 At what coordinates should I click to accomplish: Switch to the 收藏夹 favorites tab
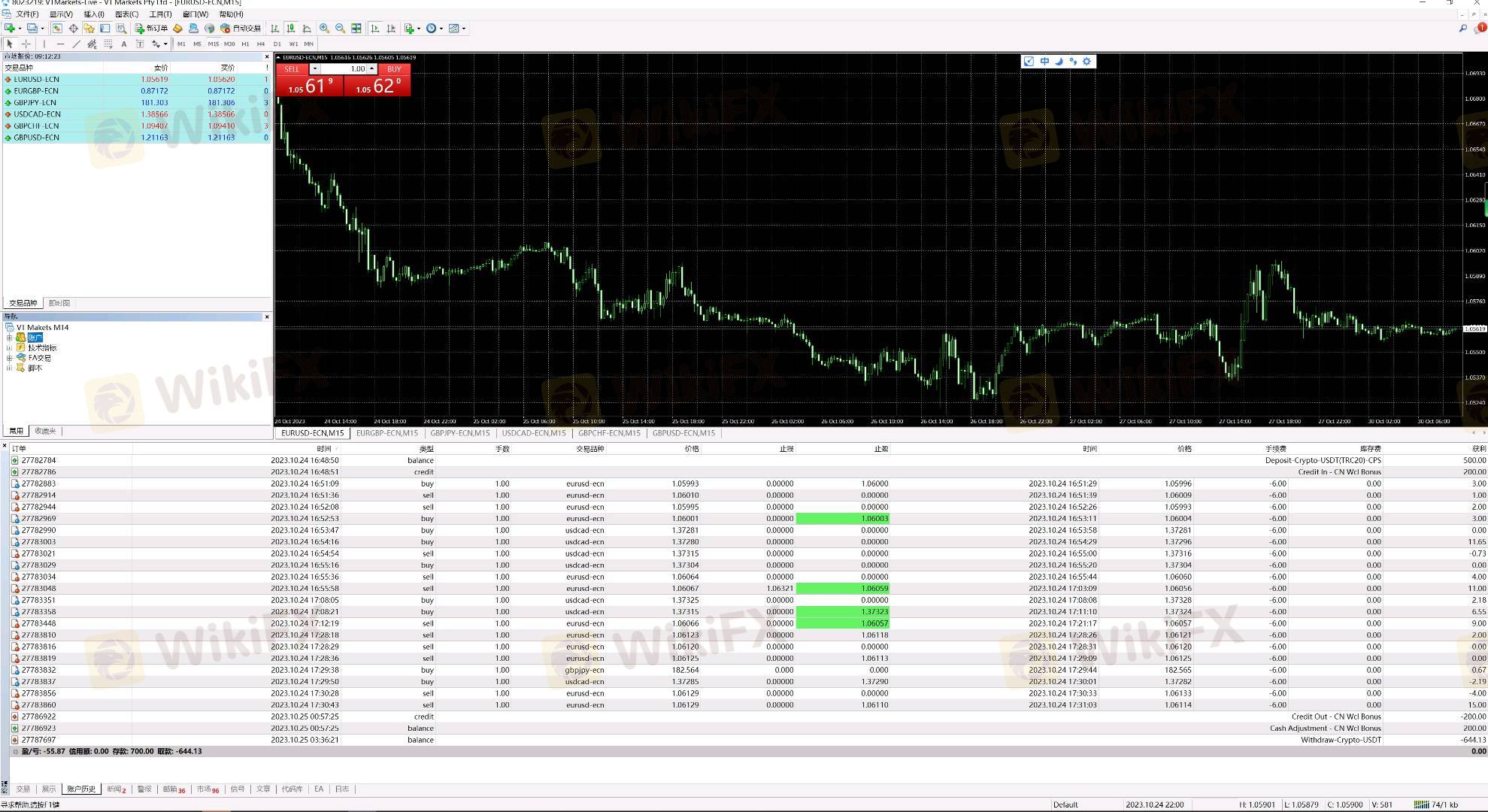(45, 432)
